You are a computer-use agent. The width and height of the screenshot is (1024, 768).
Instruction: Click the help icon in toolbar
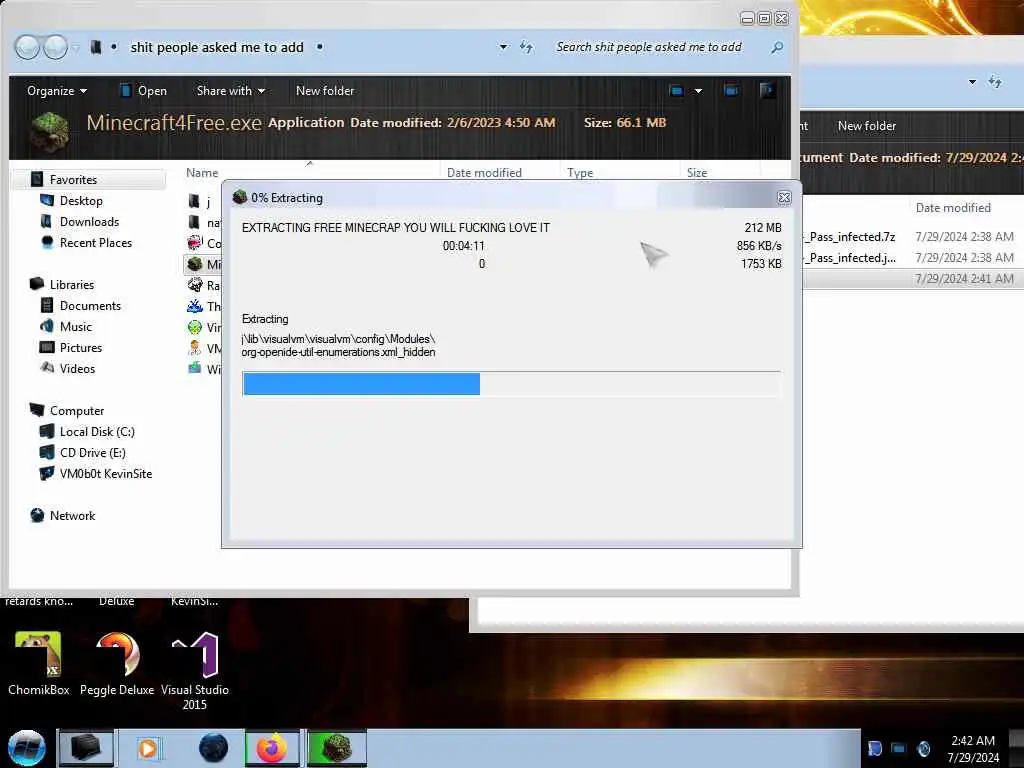(768, 91)
